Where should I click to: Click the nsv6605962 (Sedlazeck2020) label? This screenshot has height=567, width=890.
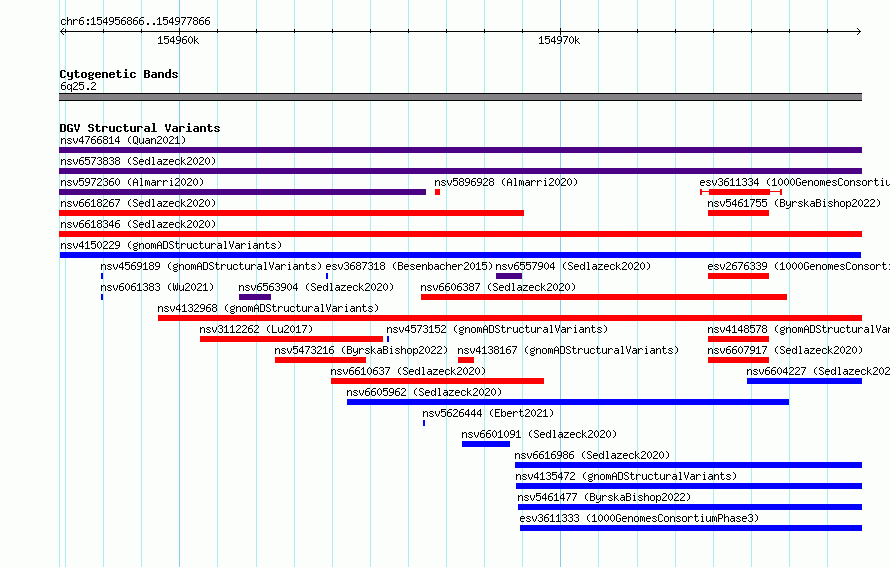pos(424,392)
